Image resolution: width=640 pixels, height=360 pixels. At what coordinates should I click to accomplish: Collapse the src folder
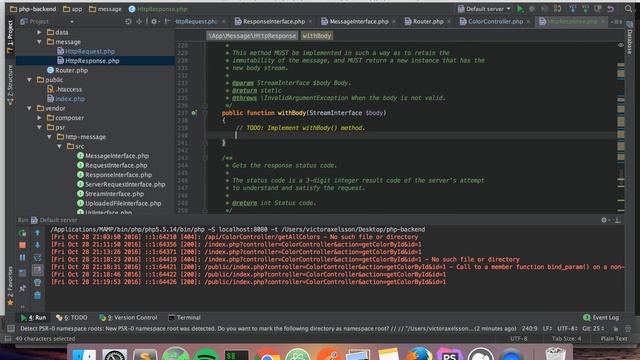click(x=60, y=146)
